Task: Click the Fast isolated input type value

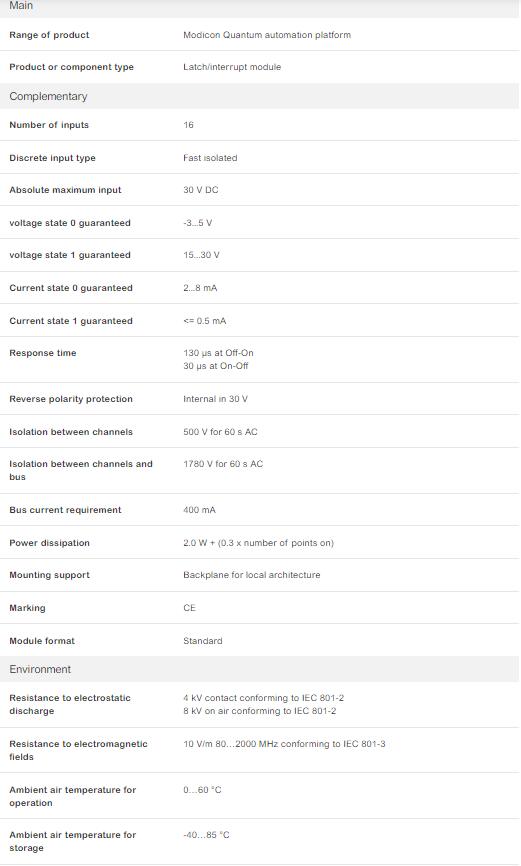Action: (x=210, y=158)
